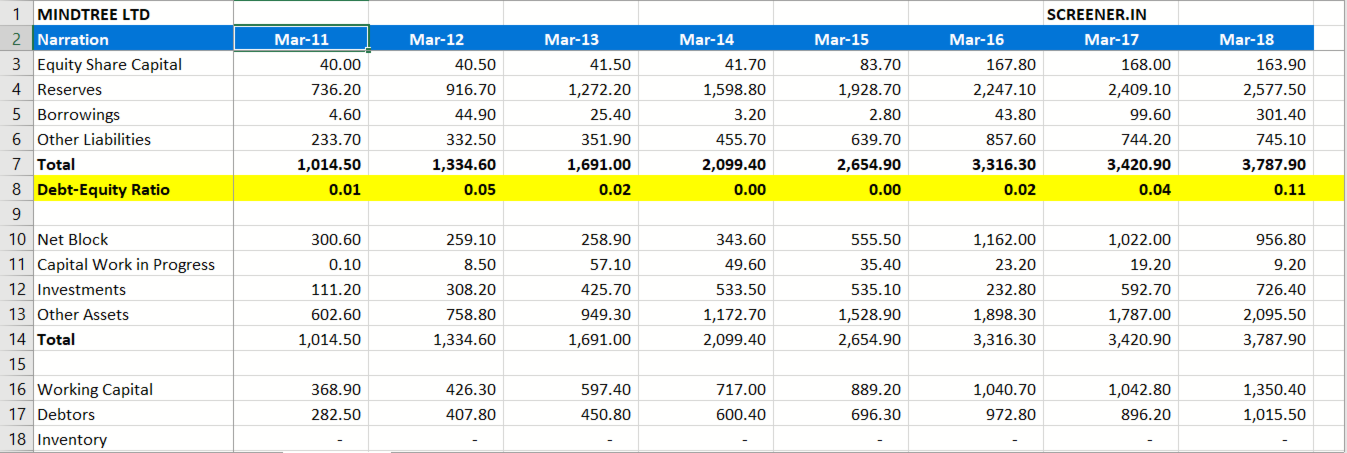The height and width of the screenshot is (453, 1347).
Task: Click Borrowings value 44.90
Action: 476,114
